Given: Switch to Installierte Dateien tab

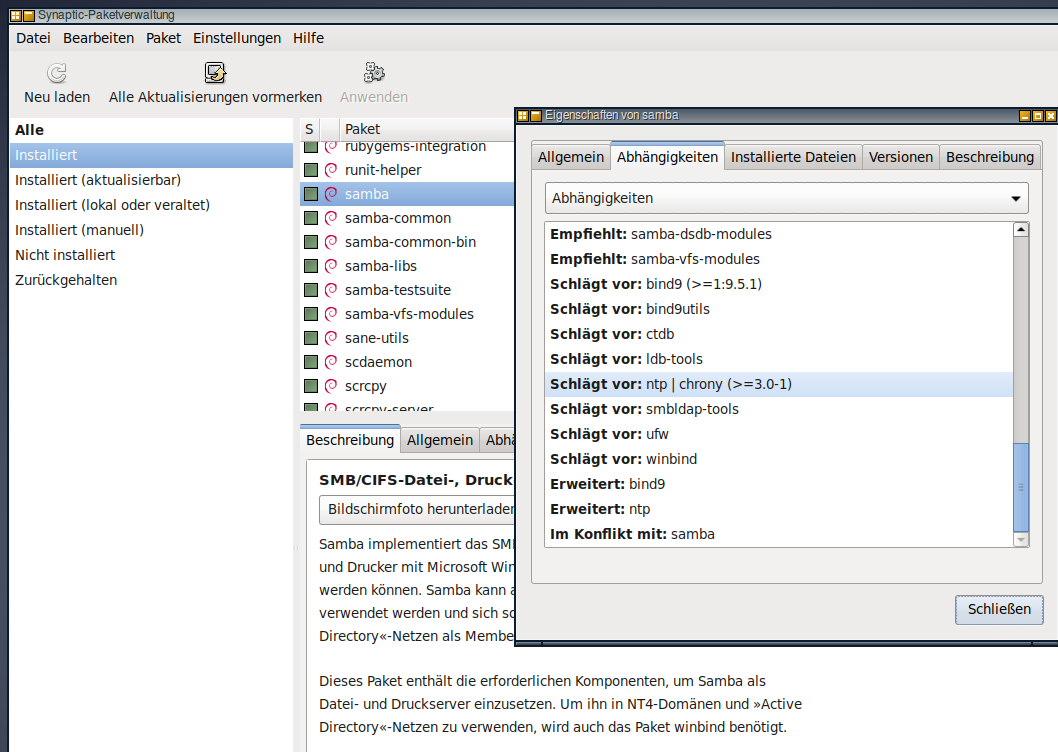Looking at the screenshot, I should pos(794,157).
